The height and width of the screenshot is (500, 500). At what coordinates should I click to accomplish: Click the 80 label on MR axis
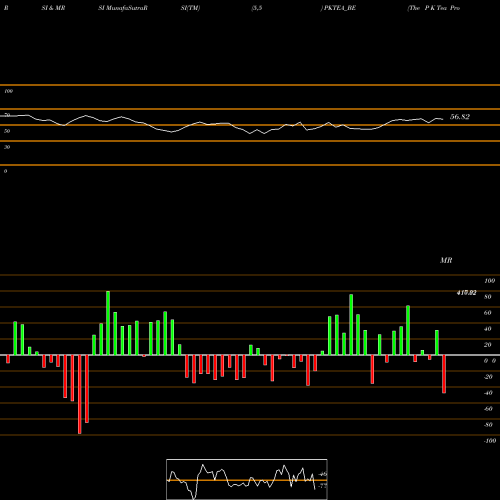point(488,297)
